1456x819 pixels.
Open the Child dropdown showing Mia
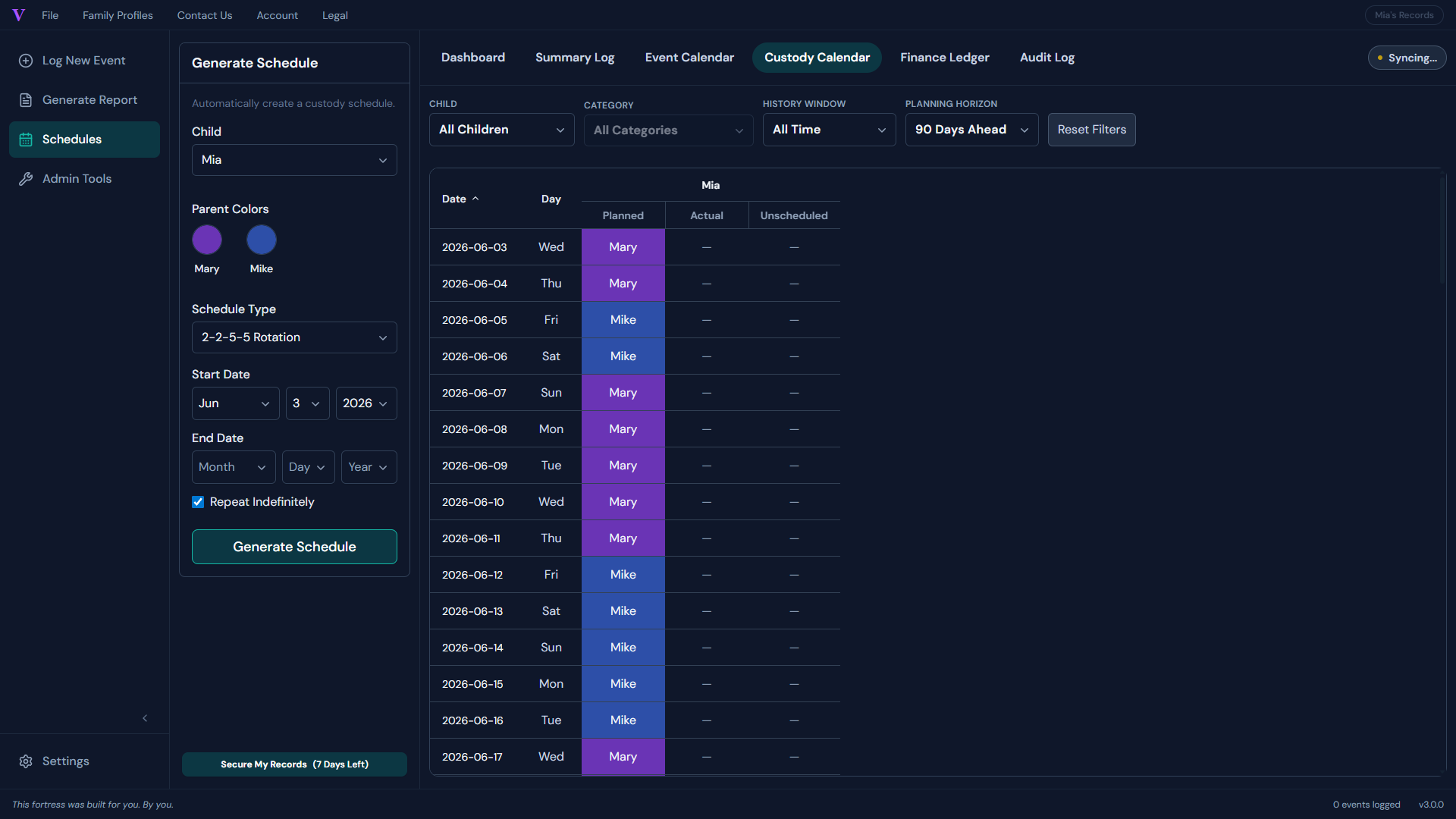point(294,160)
